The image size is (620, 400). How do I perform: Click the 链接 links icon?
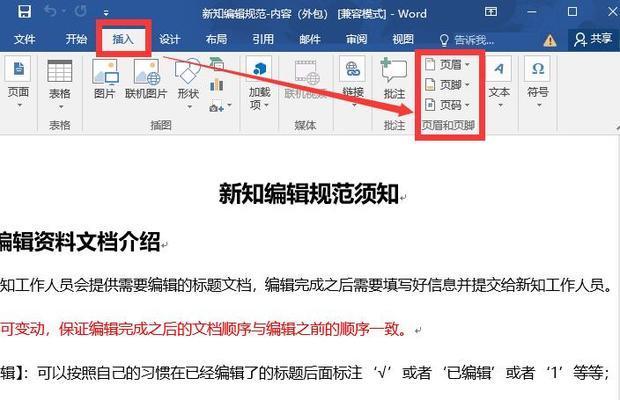(353, 82)
